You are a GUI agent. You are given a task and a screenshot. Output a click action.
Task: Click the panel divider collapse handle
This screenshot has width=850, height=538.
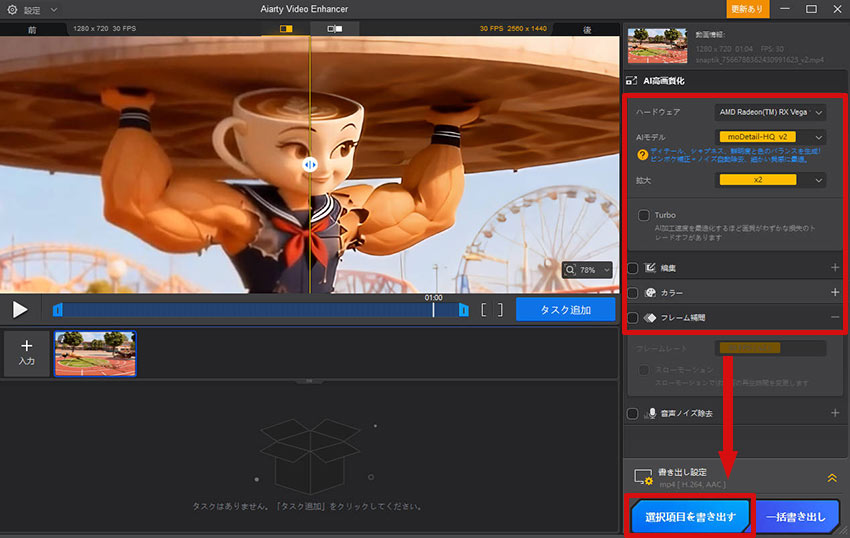pyautogui.click(x=309, y=381)
